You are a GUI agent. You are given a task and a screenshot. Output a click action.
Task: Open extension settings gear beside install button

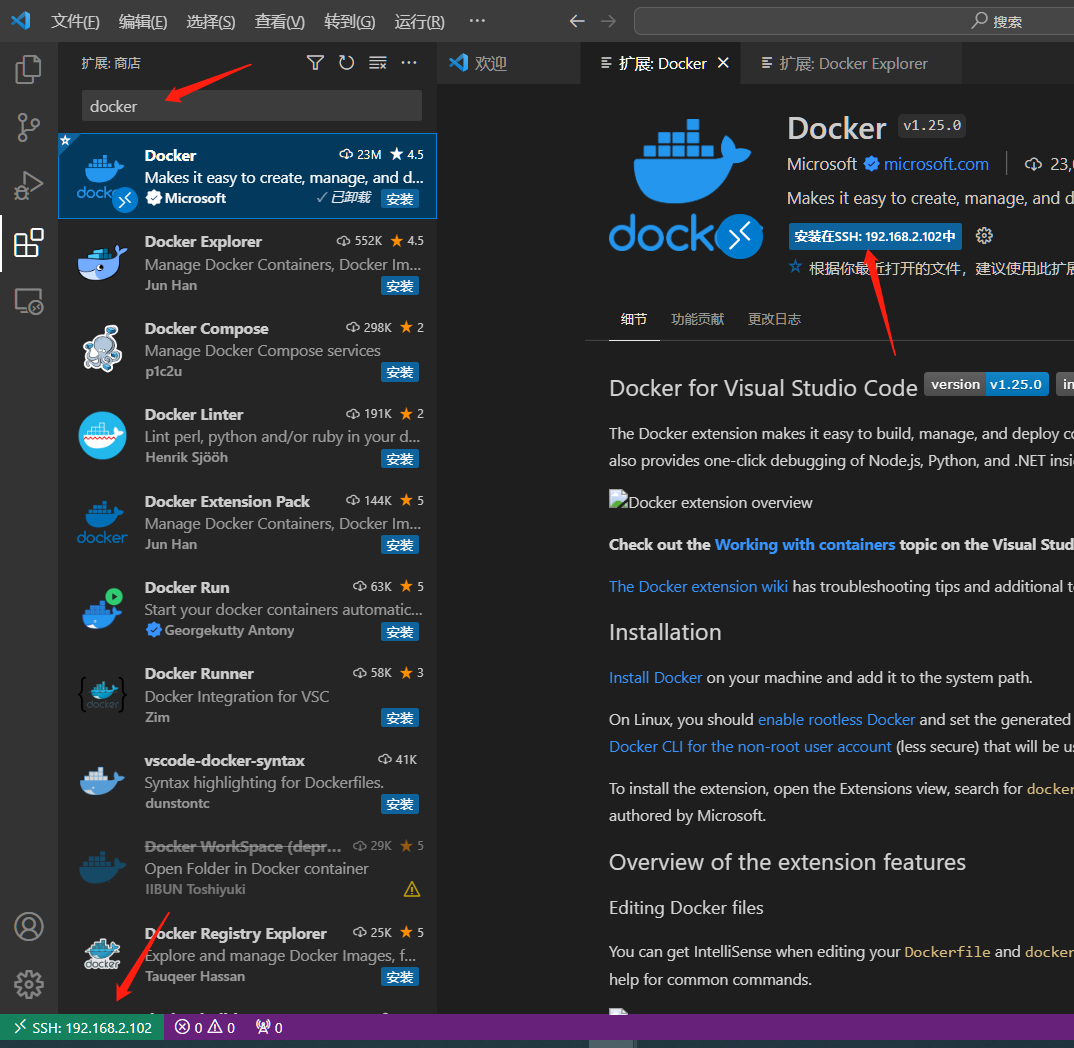(984, 236)
